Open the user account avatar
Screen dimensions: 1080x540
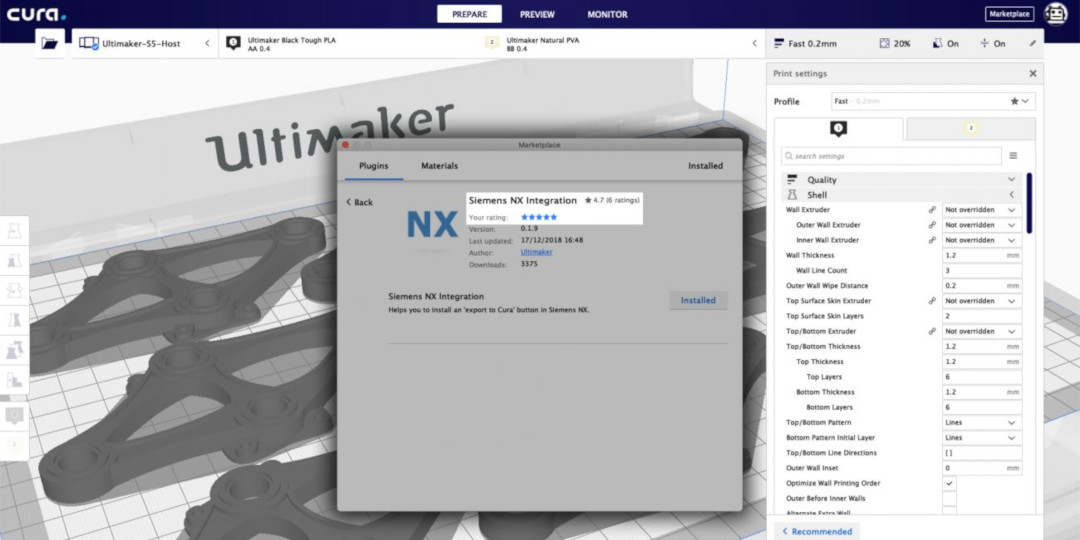pyautogui.click(x=1055, y=14)
